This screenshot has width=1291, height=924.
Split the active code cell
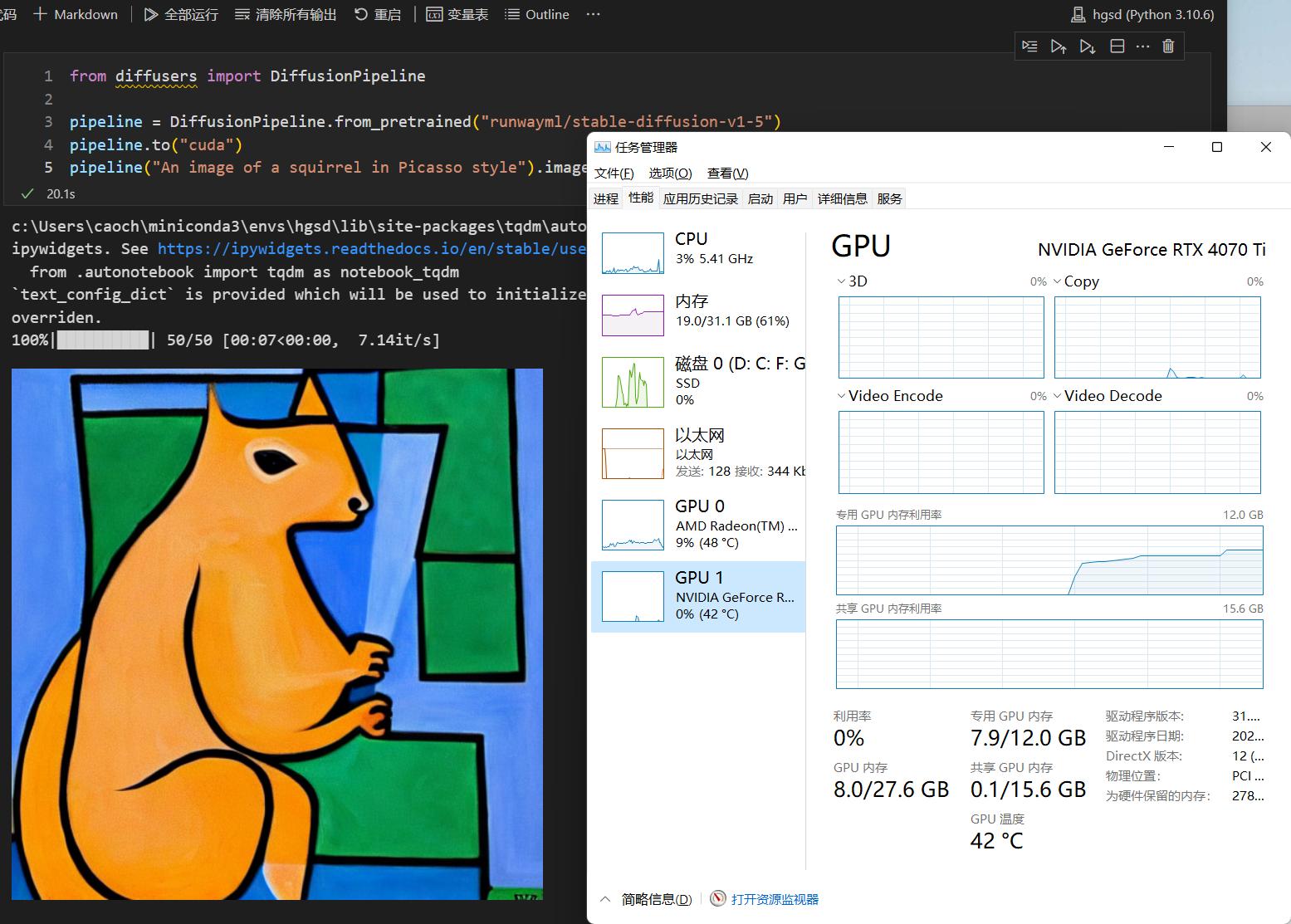click(x=1117, y=46)
